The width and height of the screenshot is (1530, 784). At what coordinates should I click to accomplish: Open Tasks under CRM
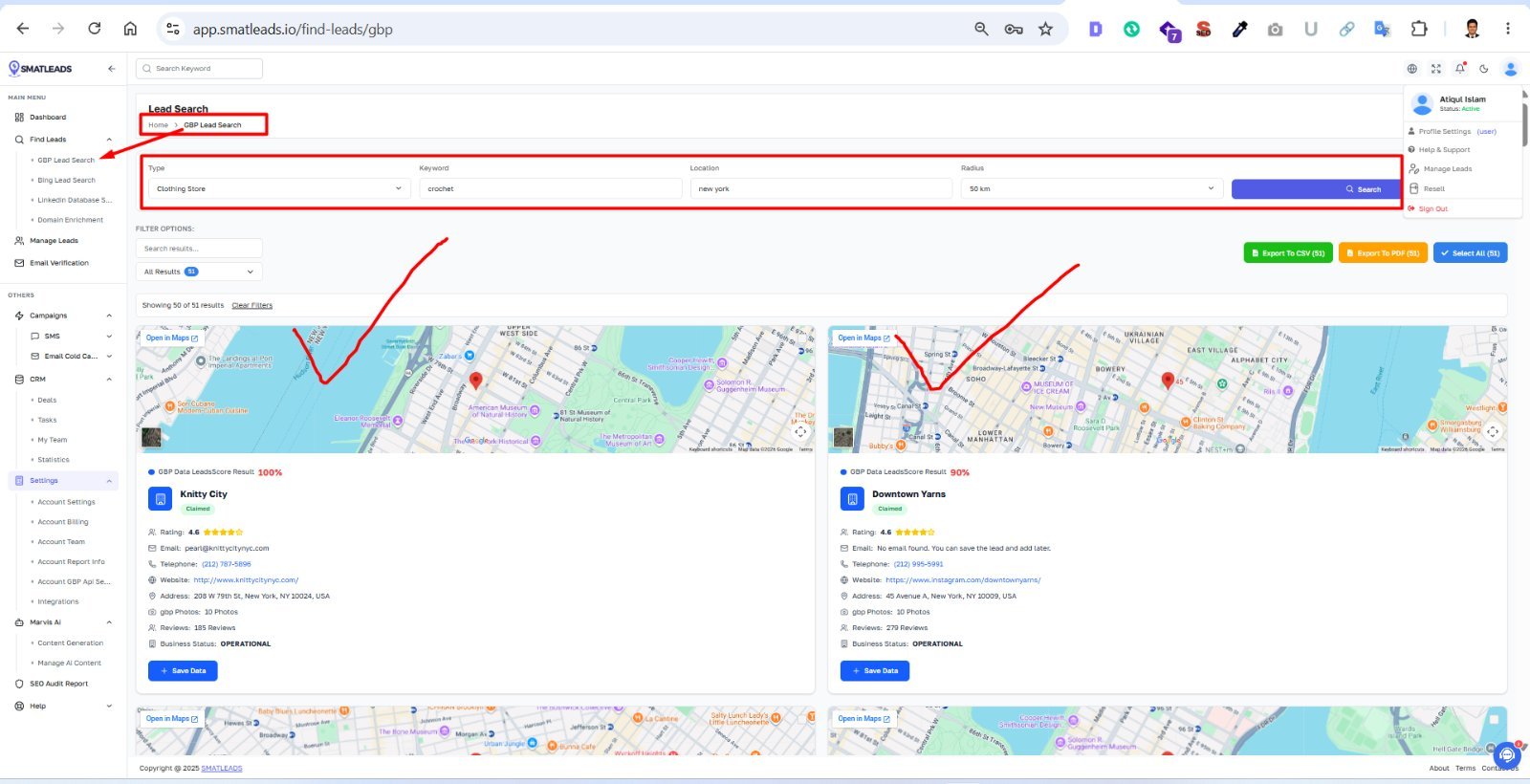pos(47,421)
